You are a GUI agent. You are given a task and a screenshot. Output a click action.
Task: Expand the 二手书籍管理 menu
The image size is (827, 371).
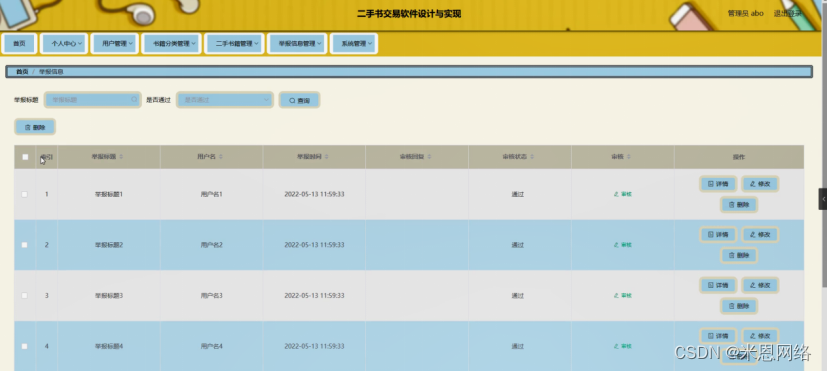coord(234,44)
